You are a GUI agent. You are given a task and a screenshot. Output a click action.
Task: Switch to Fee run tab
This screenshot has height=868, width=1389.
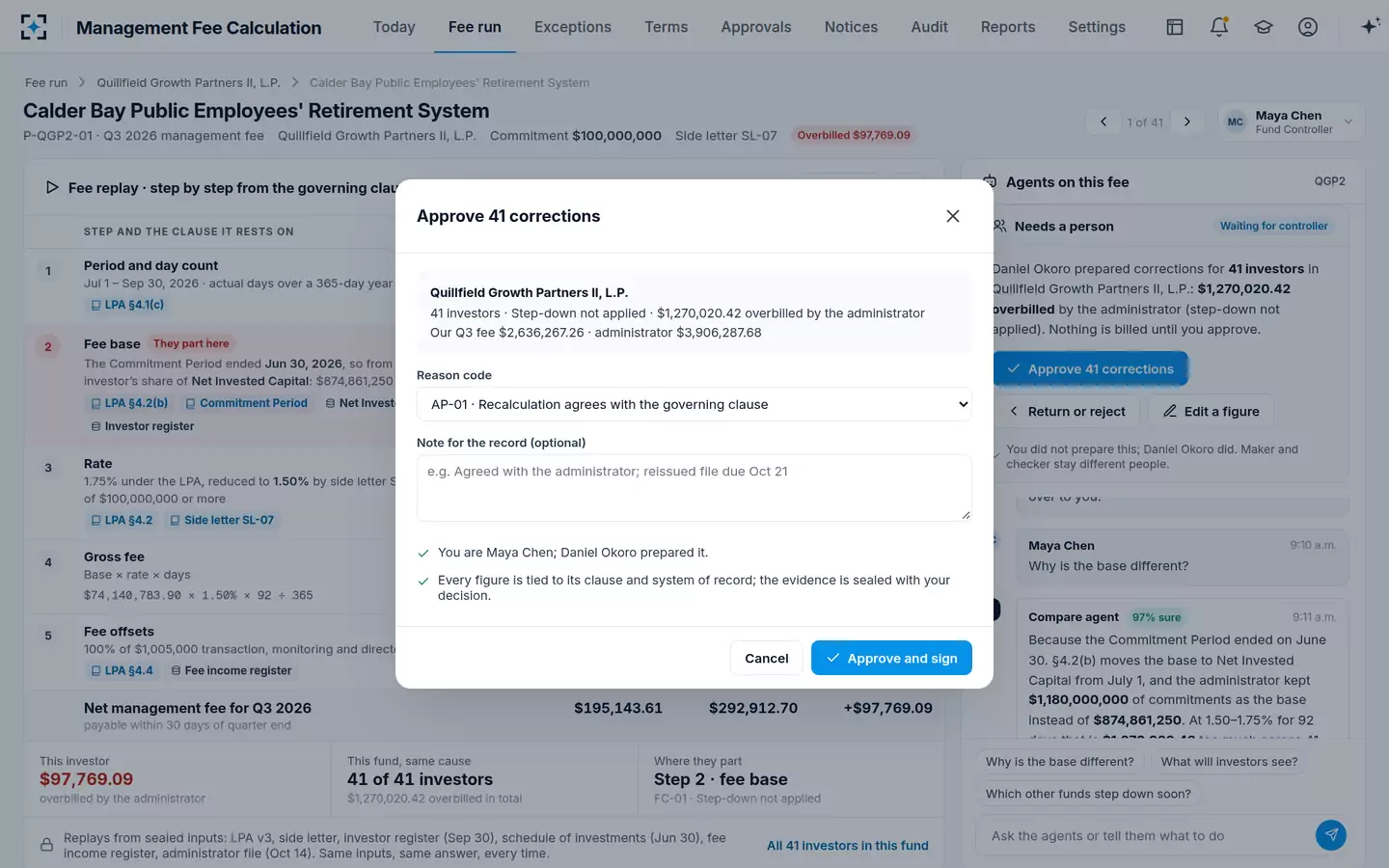click(x=475, y=27)
